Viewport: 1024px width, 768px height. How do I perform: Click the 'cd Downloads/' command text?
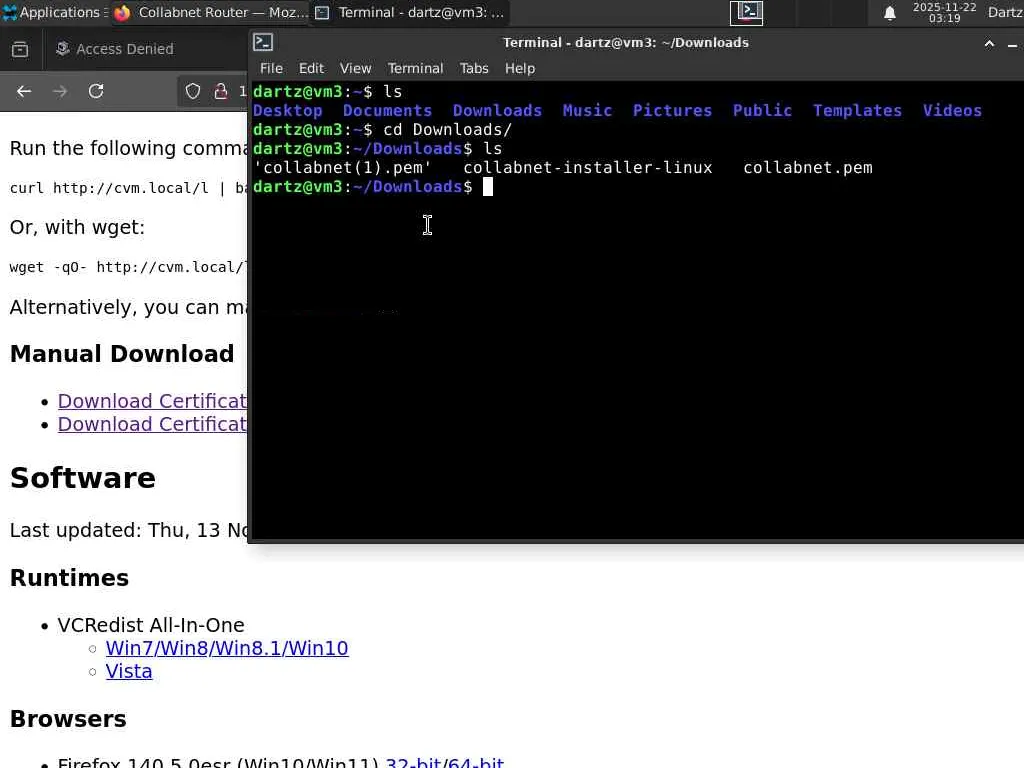point(447,130)
